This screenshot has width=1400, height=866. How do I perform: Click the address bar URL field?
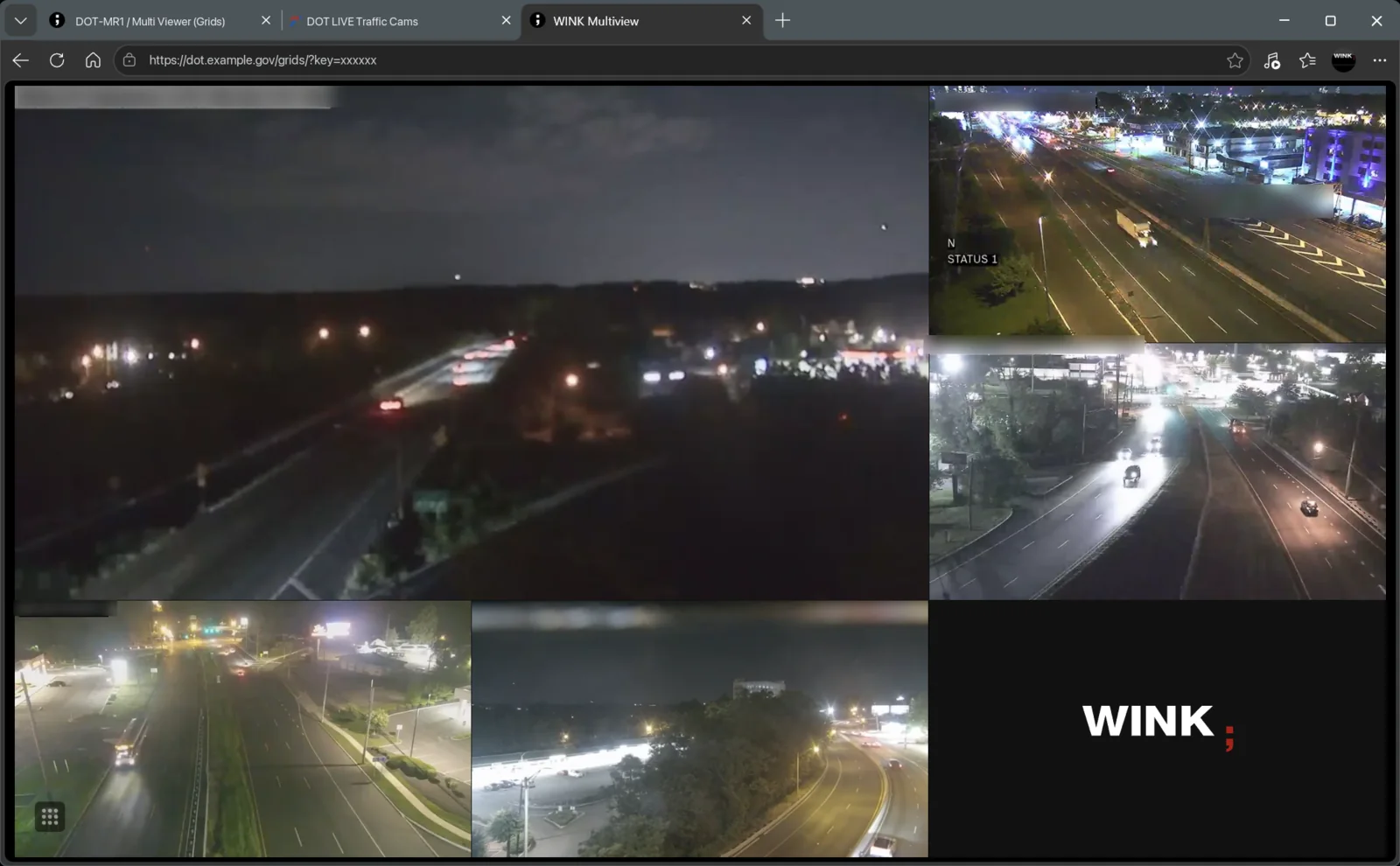pyautogui.click(x=682, y=60)
